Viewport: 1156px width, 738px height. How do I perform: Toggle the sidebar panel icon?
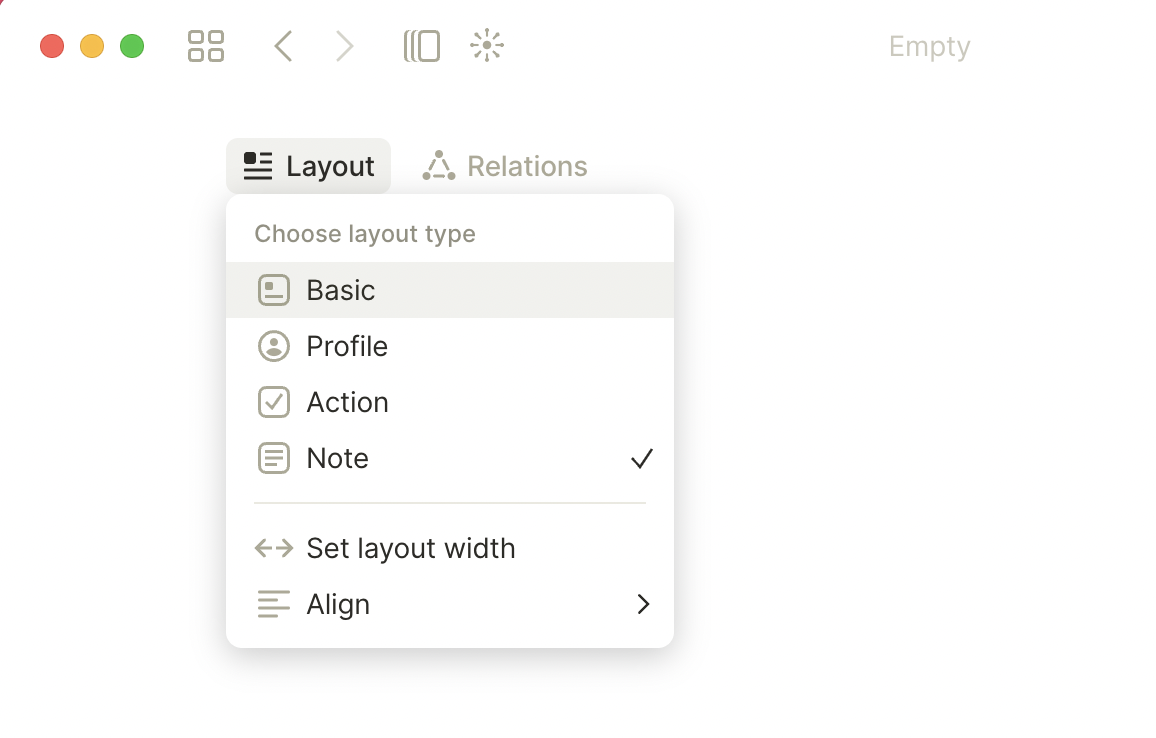point(422,46)
